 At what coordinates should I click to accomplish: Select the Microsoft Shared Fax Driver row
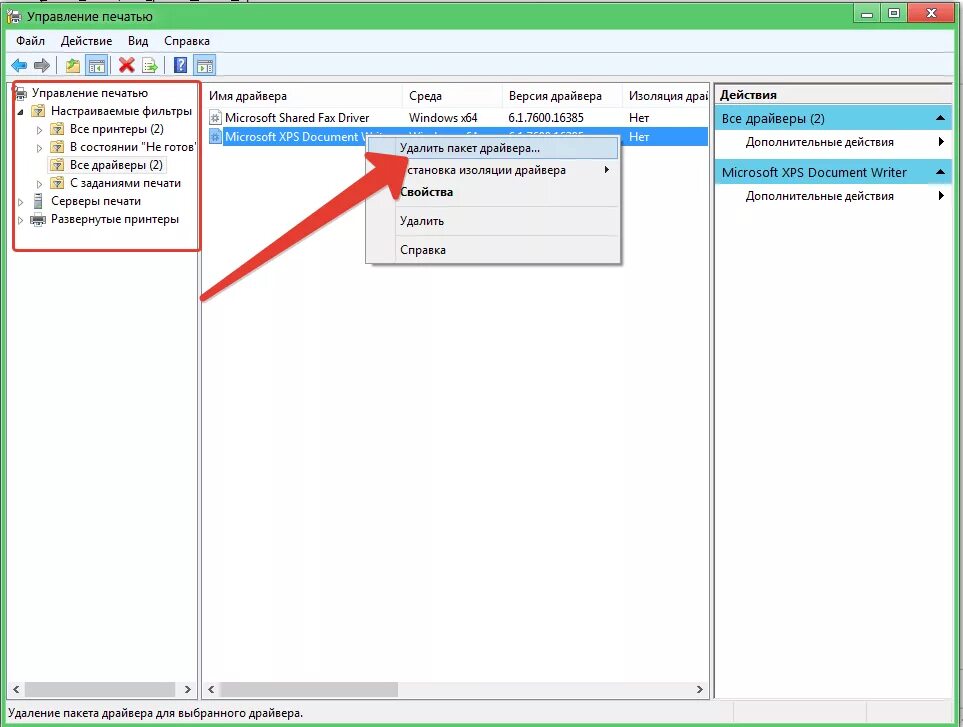(456, 117)
